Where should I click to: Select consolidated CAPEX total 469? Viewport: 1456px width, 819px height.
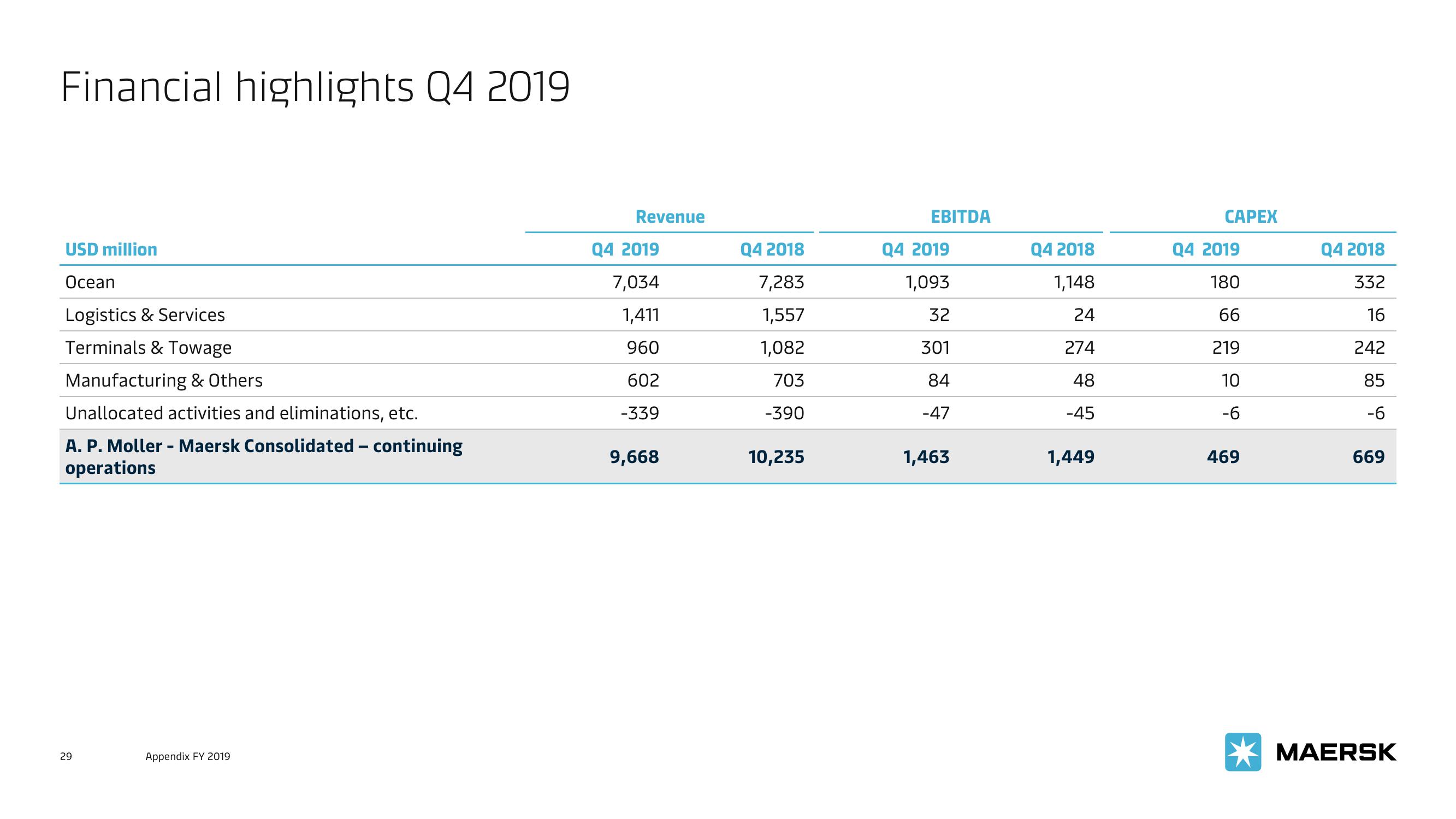[1223, 456]
